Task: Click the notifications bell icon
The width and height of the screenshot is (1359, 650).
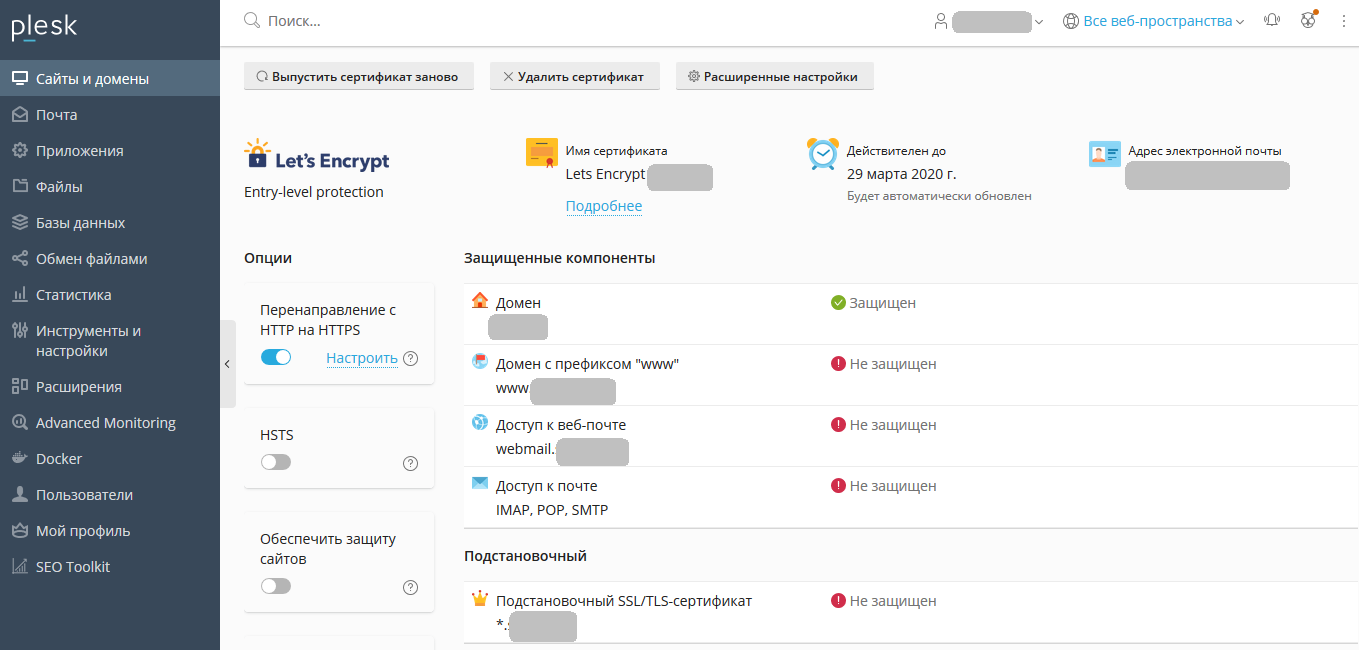Action: click(x=1272, y=20)
